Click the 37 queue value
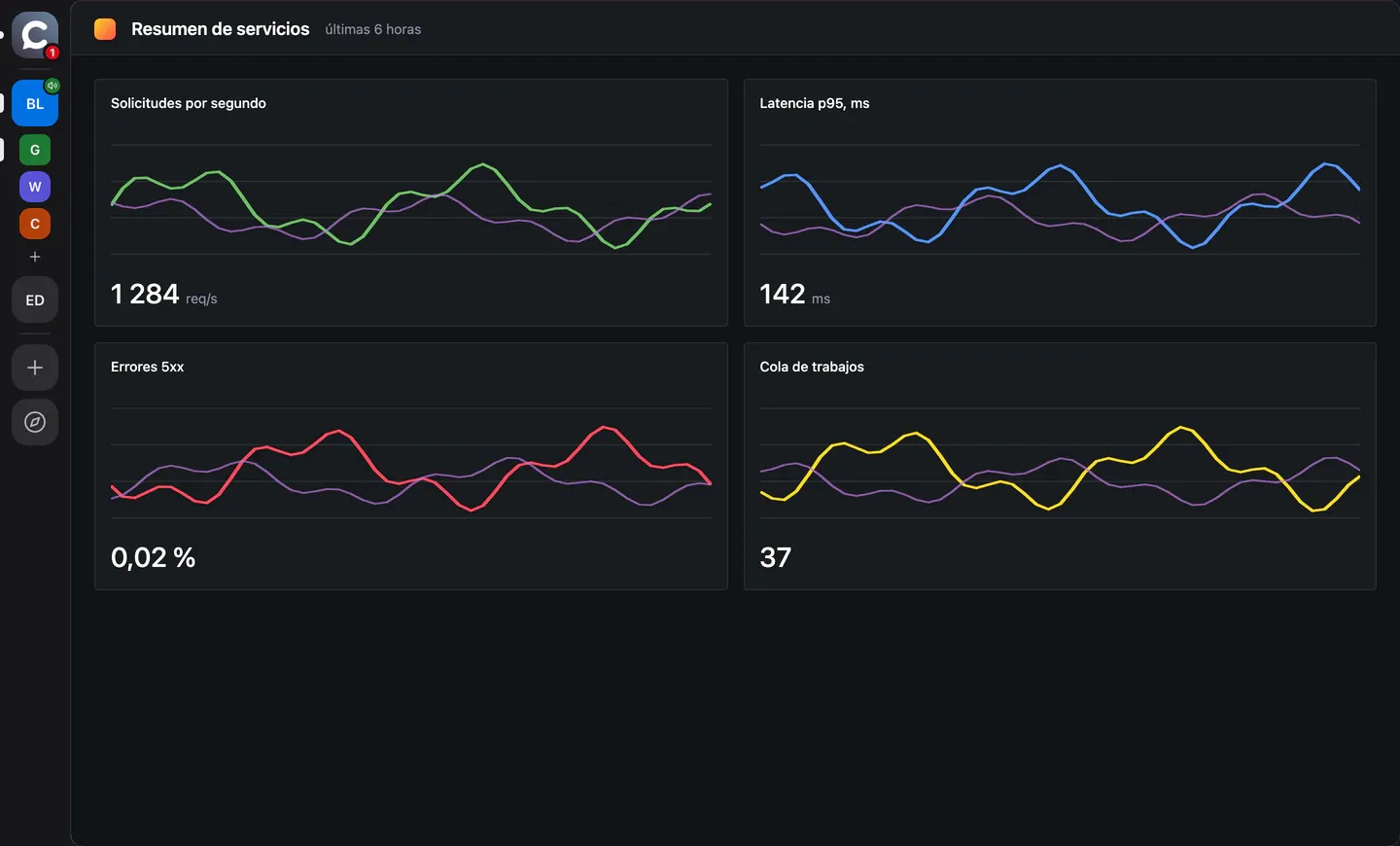The width and height of the screenshot is (1400, 846). point(775,557)
